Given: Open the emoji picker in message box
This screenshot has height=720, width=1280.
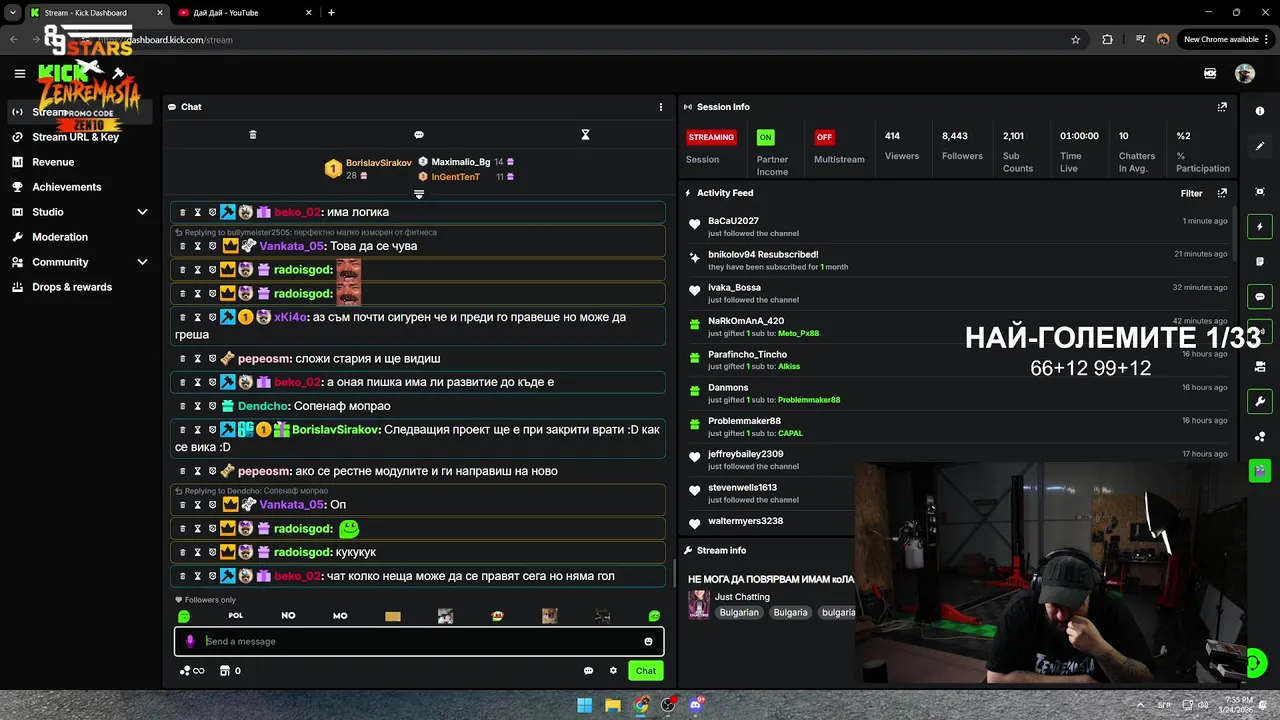Looking at the screenshot, I should pyautogui.click(x=648, y=641).
